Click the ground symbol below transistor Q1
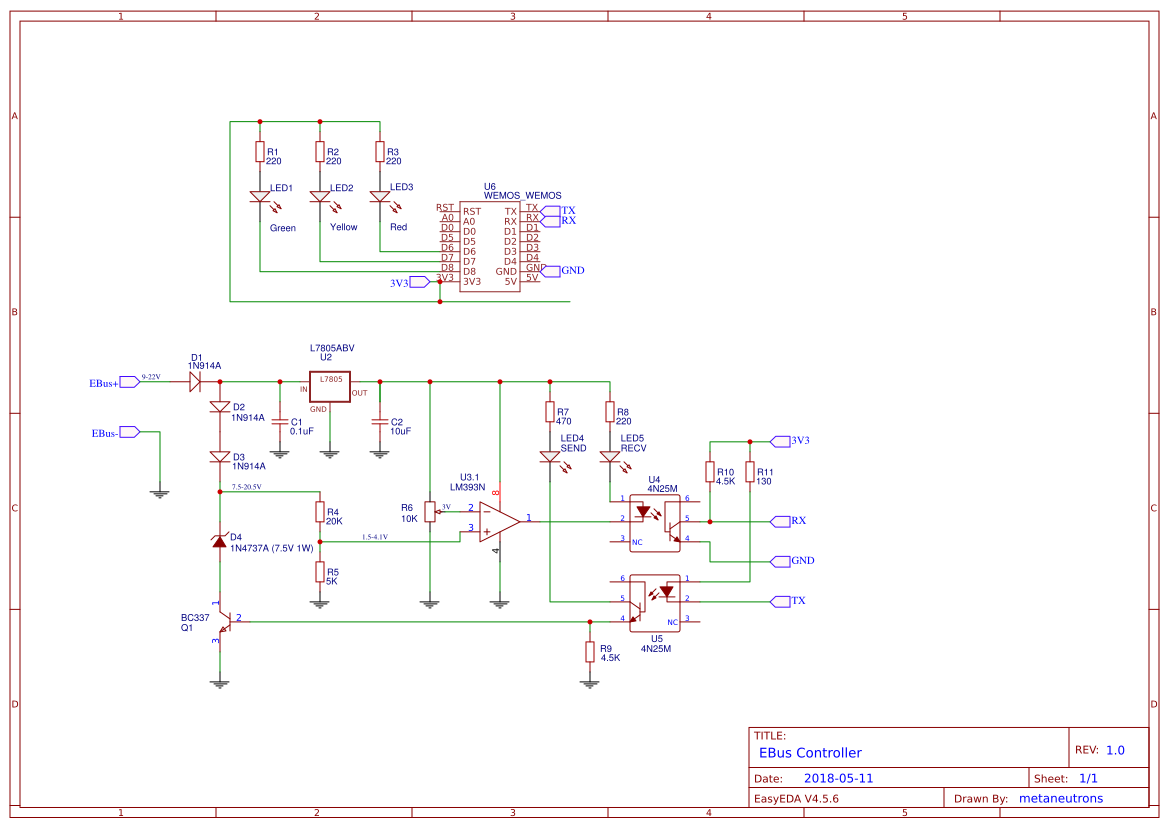This screenshot has width=1169, height=828. (219, 684)
